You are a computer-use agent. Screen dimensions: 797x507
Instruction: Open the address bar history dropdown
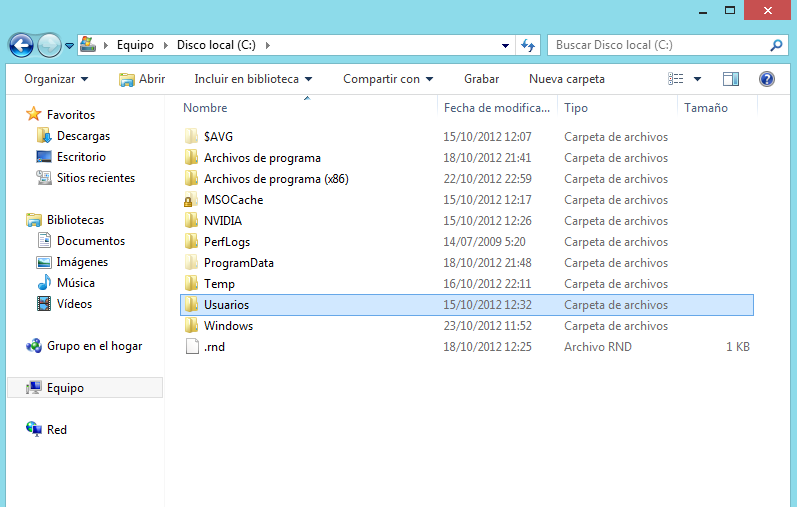click(505, 46)
